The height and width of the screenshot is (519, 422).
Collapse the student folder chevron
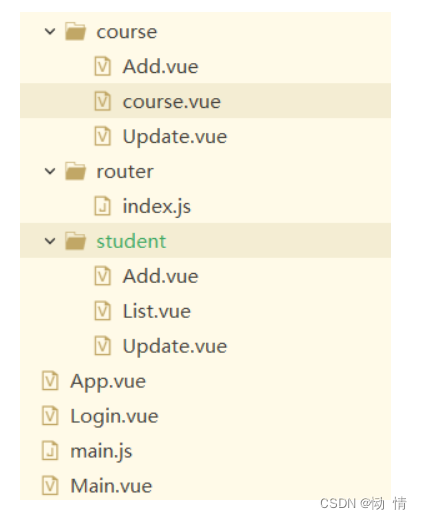pyautogui.click(x=50, y=241)
